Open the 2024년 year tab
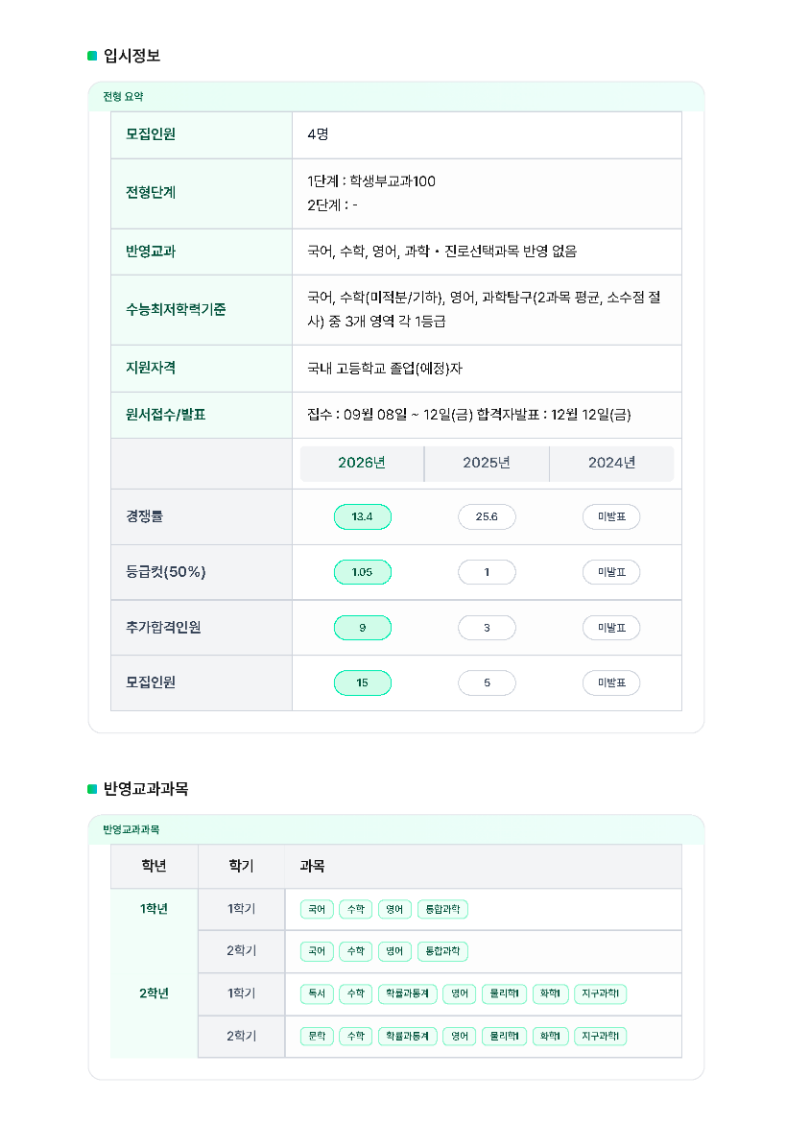 (x=611, y=463)
